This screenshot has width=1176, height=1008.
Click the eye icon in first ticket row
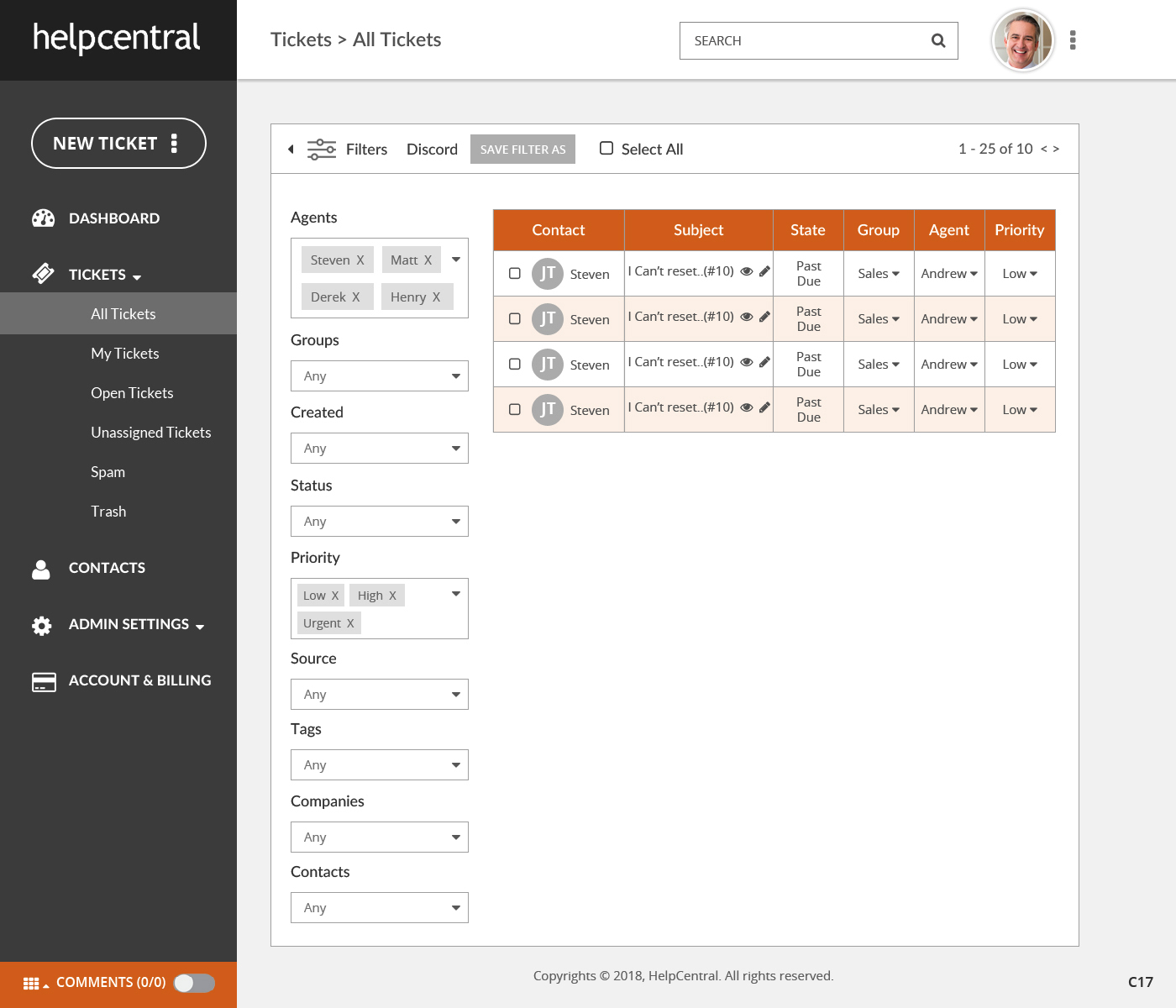[x=746, y=271]
